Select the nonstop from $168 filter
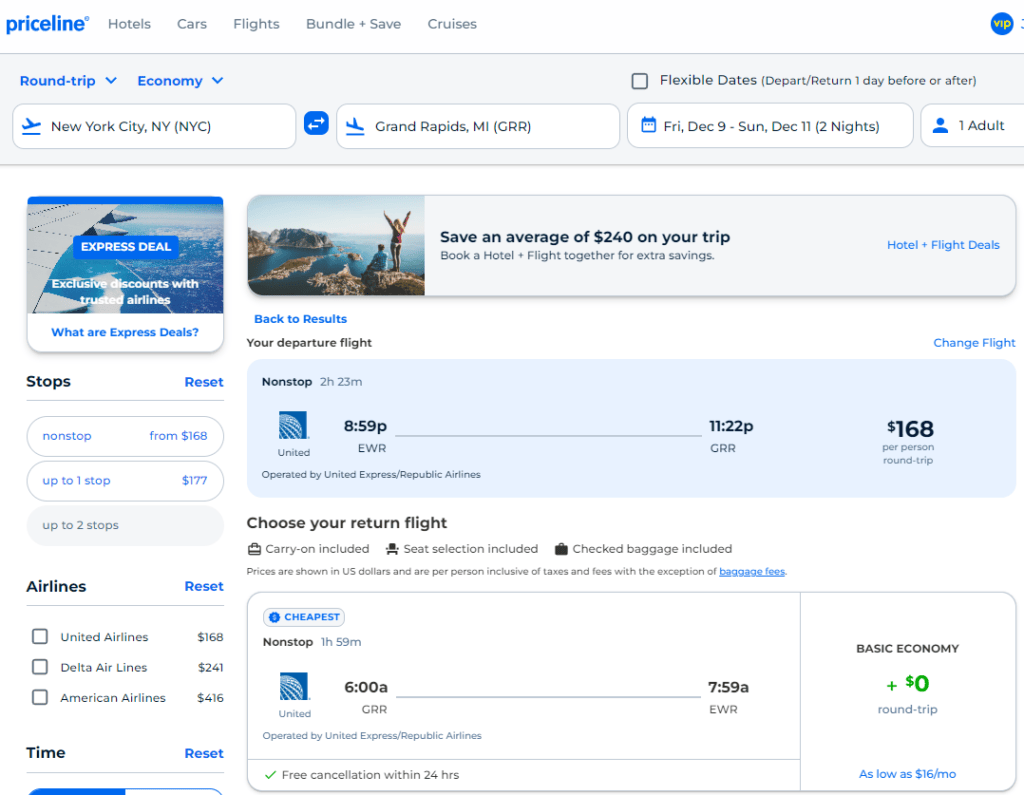Screen dimensions: 1024x795 [x=125, y=436]
